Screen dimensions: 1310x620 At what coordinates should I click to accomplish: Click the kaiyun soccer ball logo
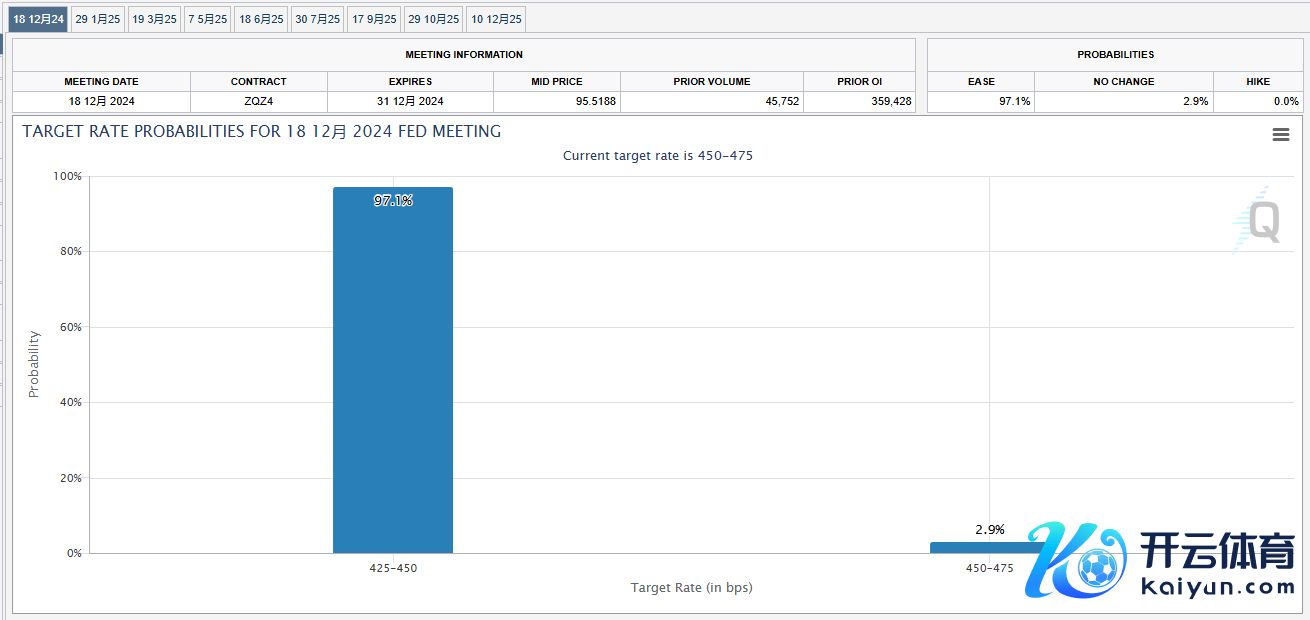pos(1096,568)
